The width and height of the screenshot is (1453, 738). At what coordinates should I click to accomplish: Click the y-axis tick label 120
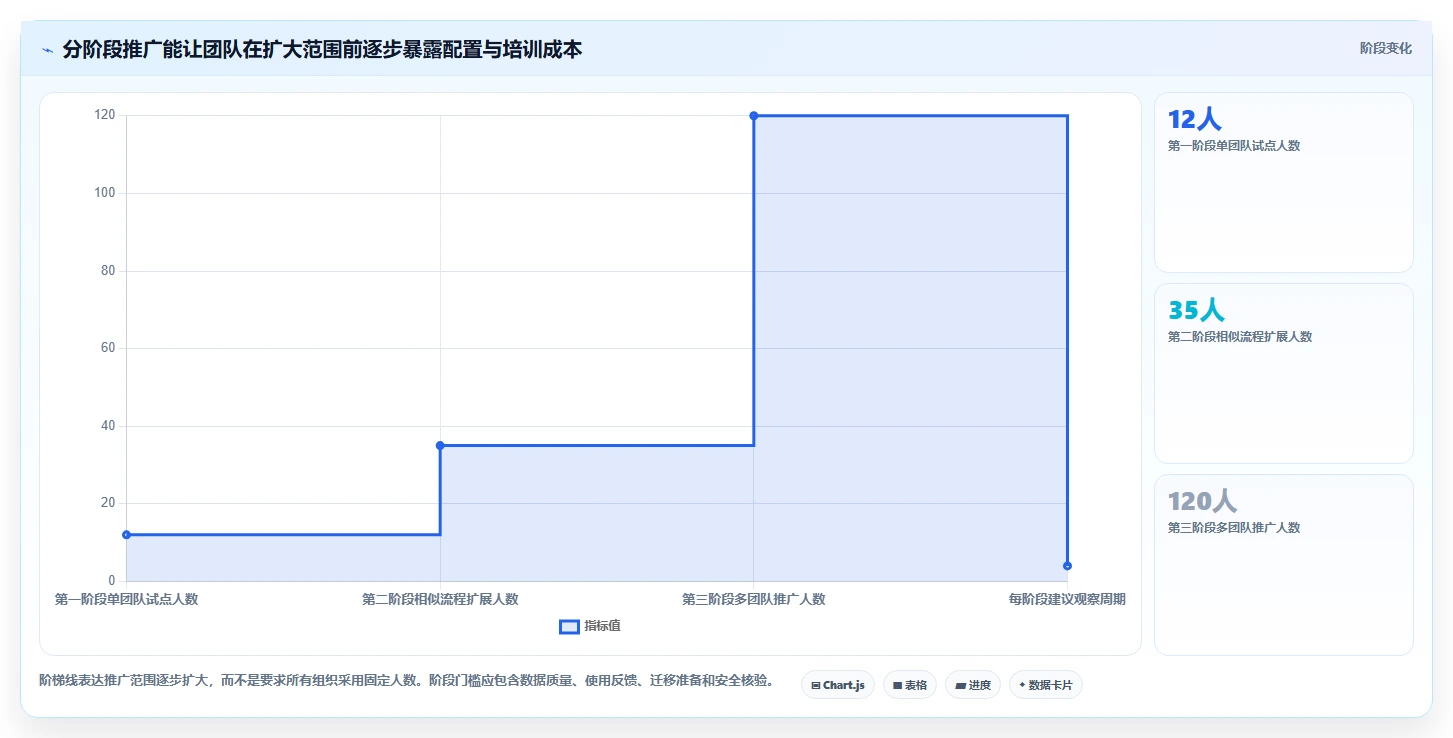tap(105, 116)
